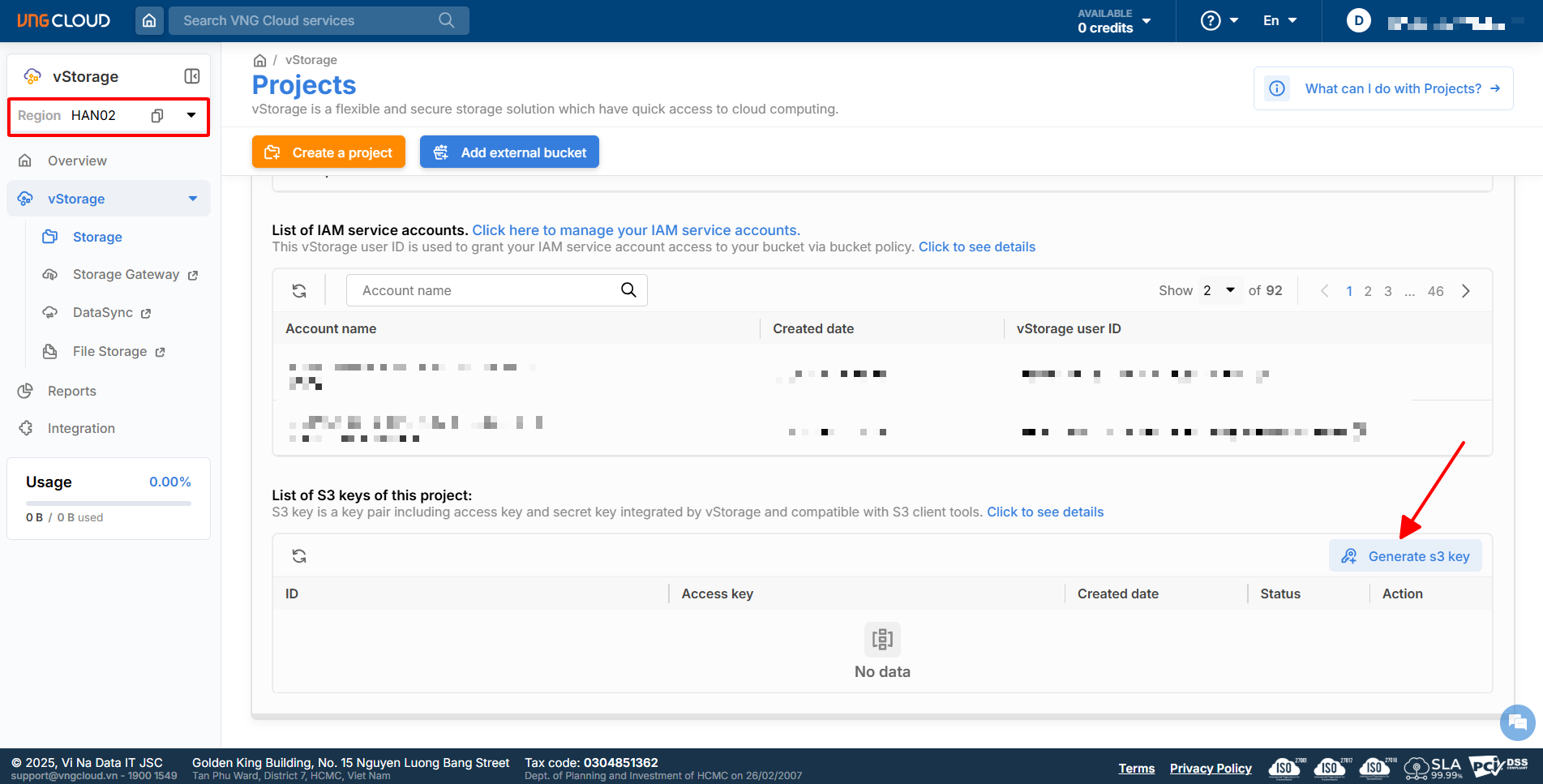Copy the HAN02 region name

tap(157, 116)
